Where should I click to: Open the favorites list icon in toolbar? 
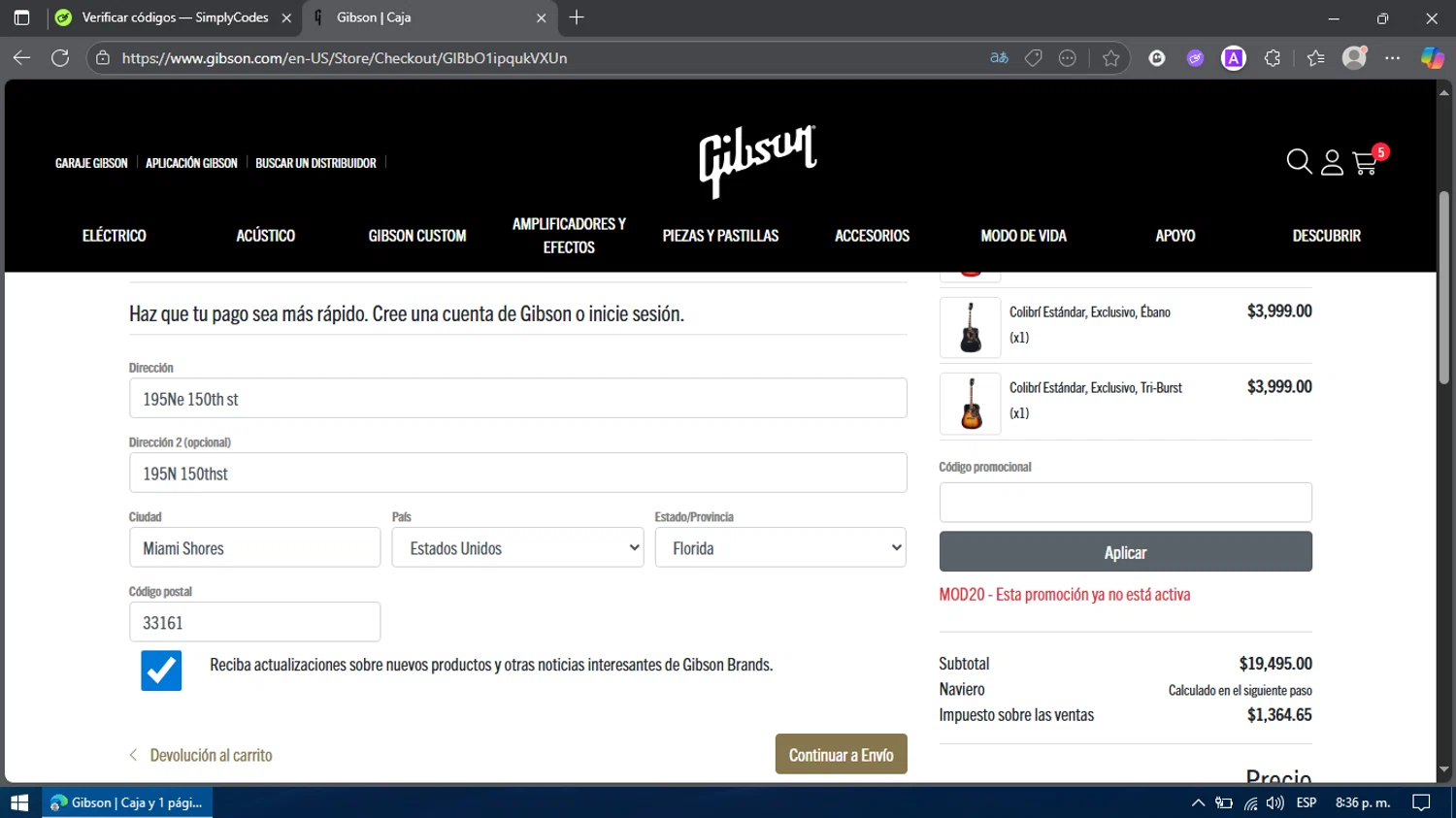pos(1315,58)
